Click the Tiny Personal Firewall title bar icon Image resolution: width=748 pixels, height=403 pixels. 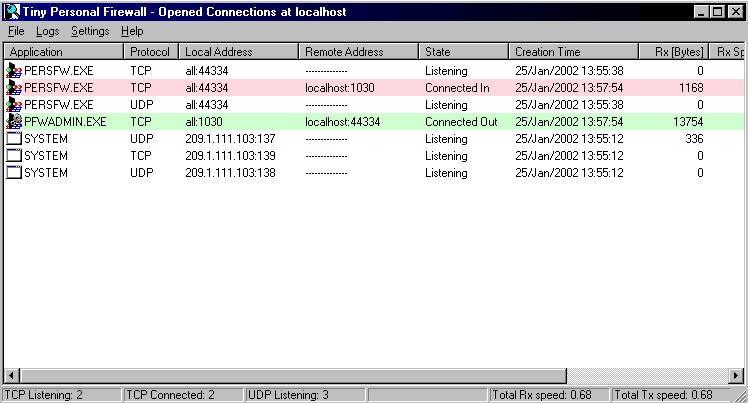pos(12,11)
